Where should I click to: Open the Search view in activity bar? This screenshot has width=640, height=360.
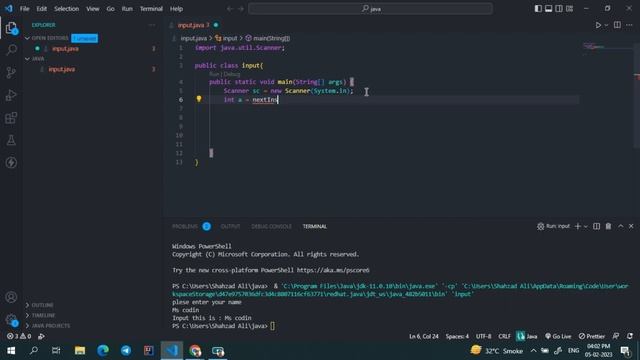pos(11,50)
